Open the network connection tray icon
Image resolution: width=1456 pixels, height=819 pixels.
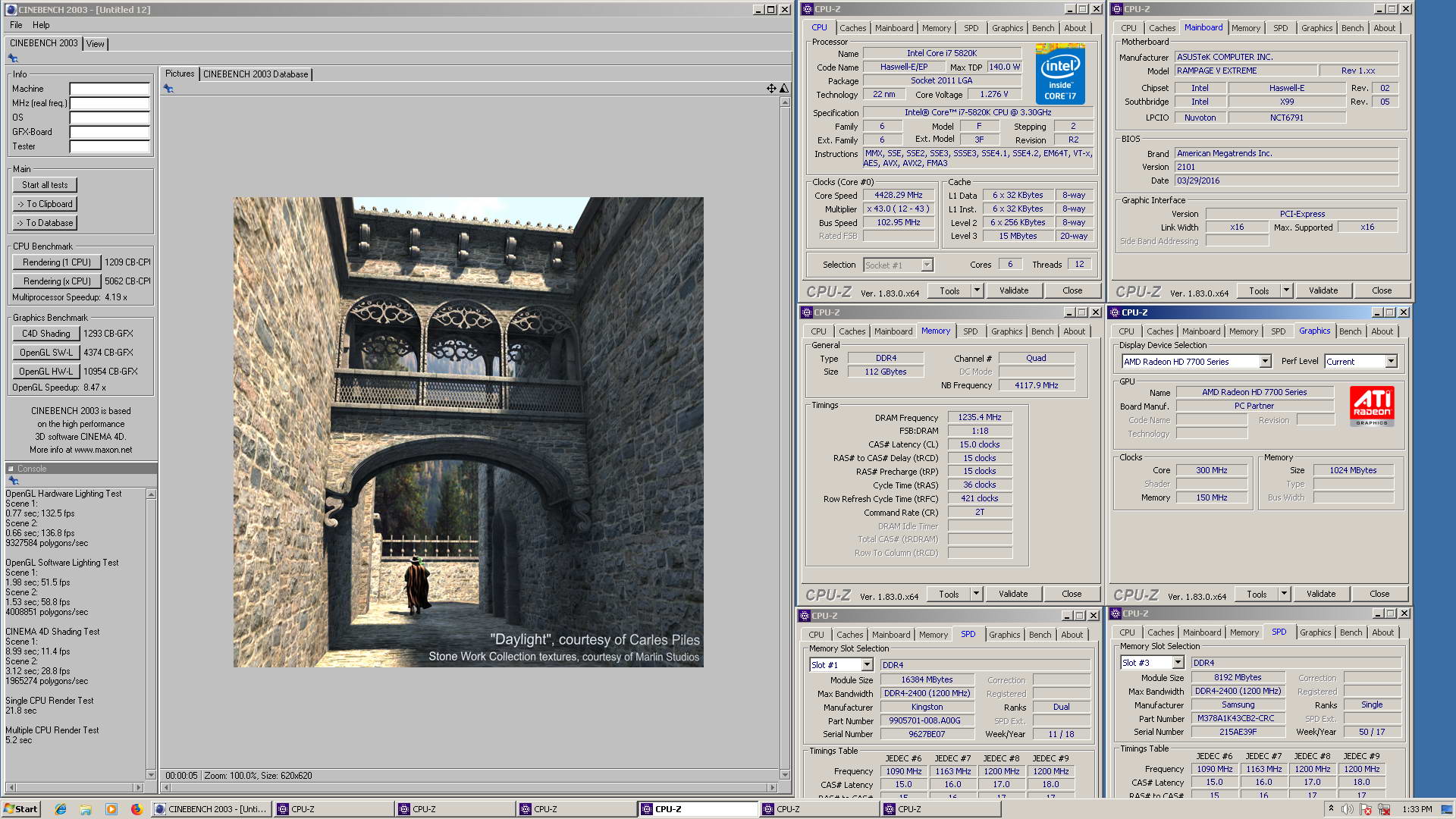(1384, 809)
